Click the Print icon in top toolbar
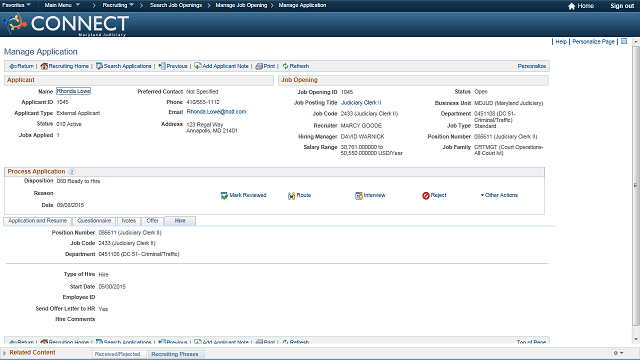The image size is (640, 360). coord(259,66)
